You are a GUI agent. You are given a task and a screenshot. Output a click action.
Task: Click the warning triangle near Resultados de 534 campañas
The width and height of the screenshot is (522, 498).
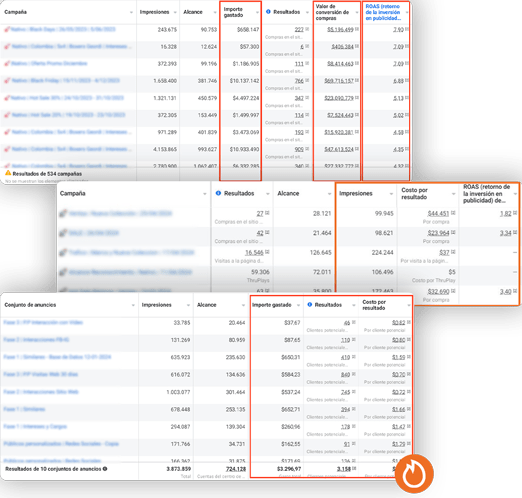pyautogui.click(x=8, y=173)
